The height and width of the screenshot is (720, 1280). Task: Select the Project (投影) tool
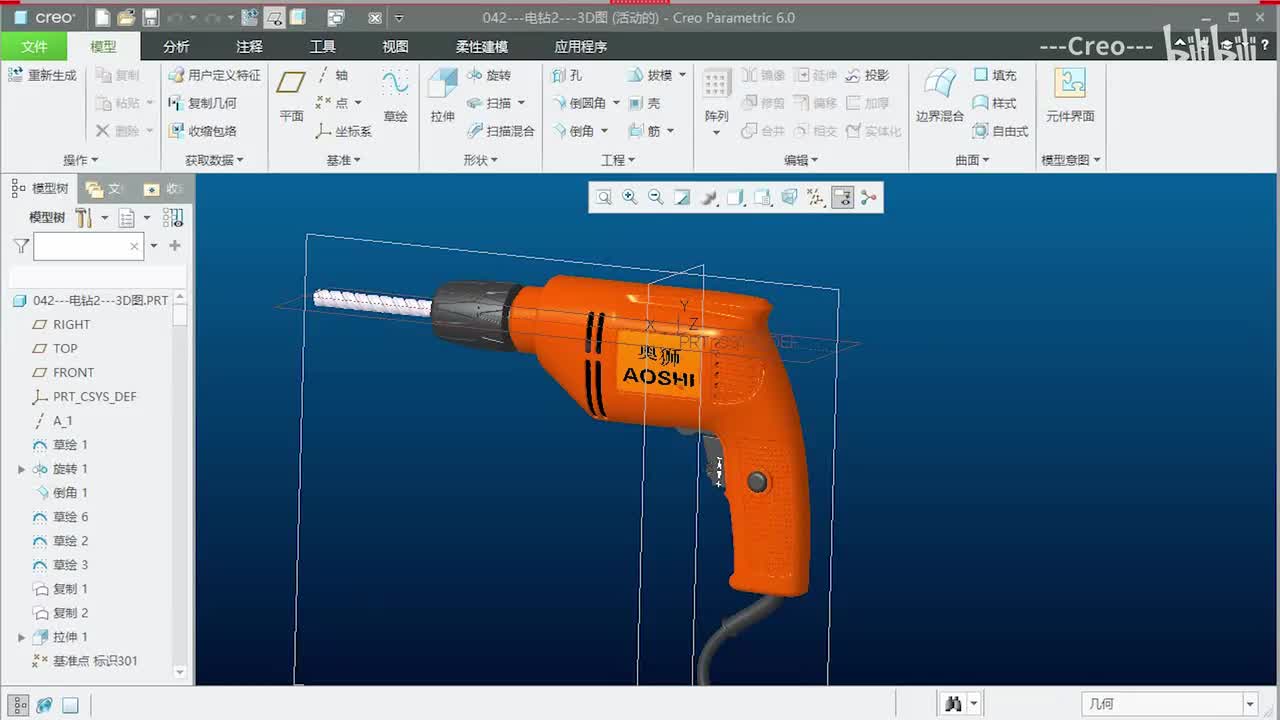(x=867, y=75)
